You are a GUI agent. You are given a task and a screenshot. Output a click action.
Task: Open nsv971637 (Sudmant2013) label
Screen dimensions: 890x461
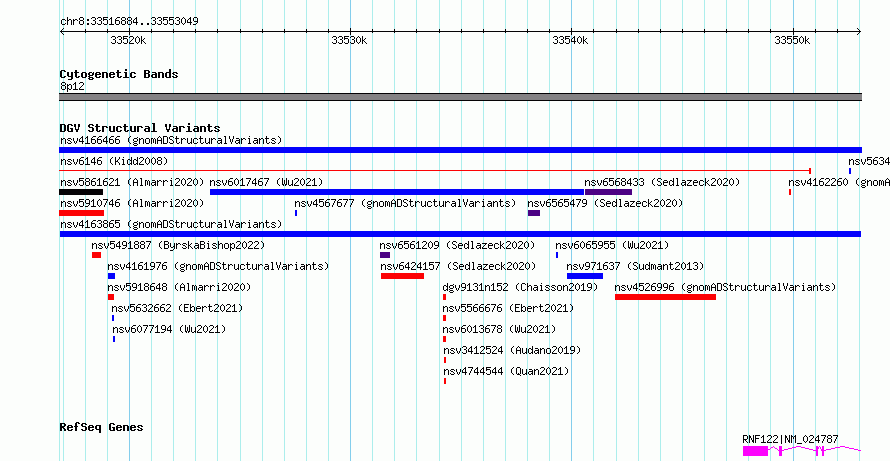(635, 266)
